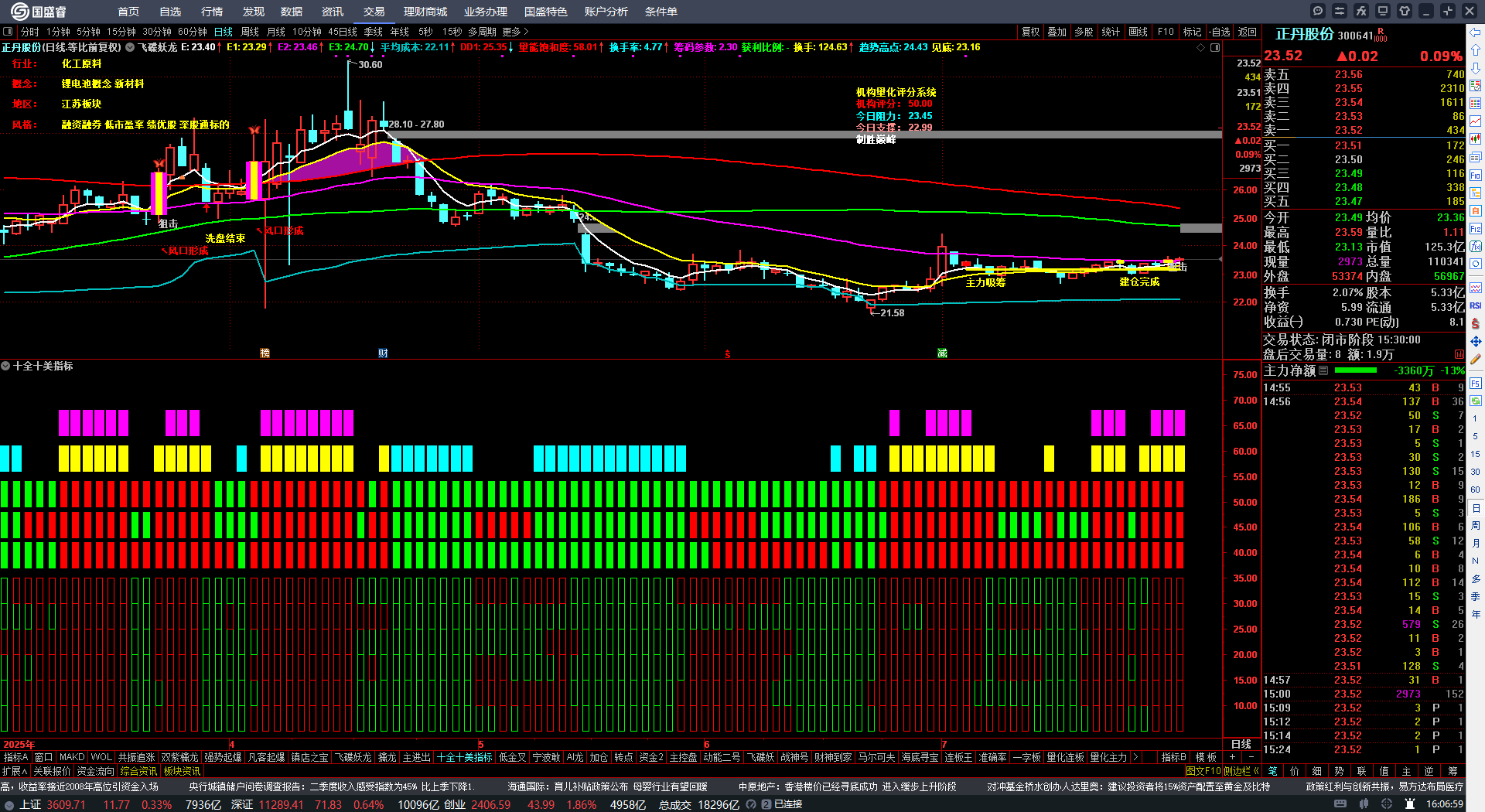Click the up arrow icon in right sidebar
Image resolution: width=1485 pixels, height=812 pixels.
coord(1476,50)
